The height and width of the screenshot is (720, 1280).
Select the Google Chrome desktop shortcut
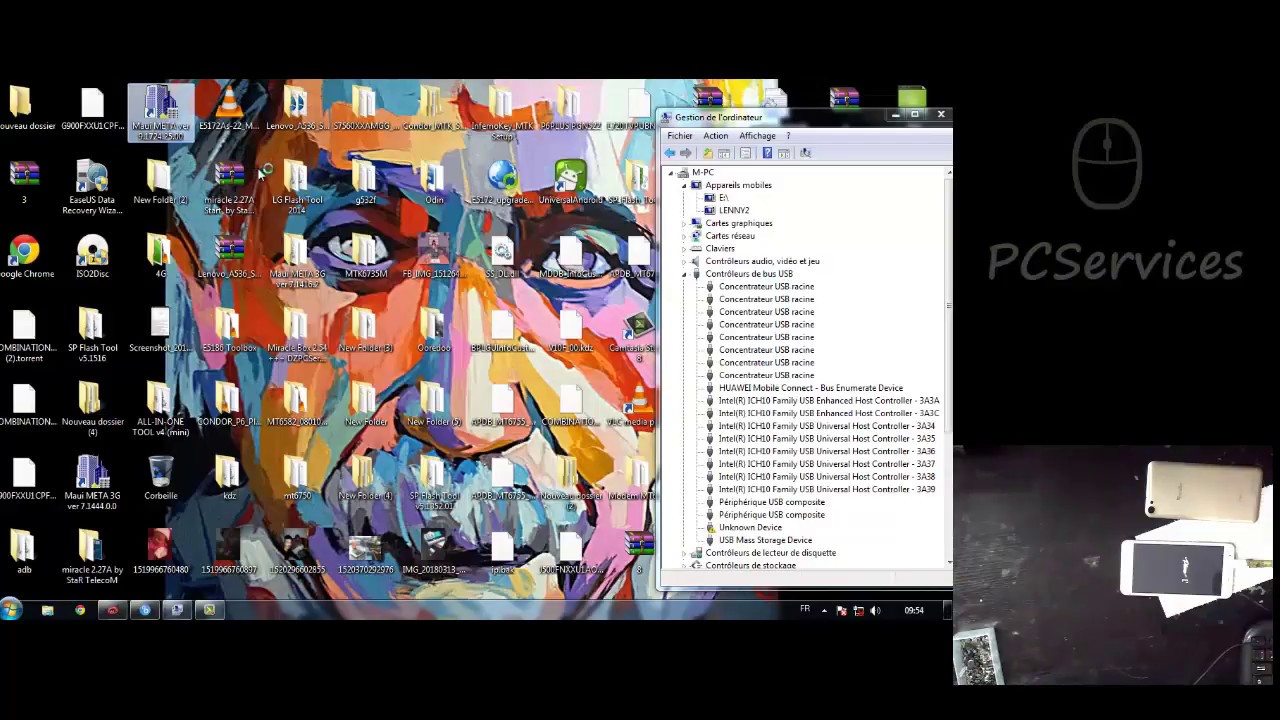(x=25, y=257)
